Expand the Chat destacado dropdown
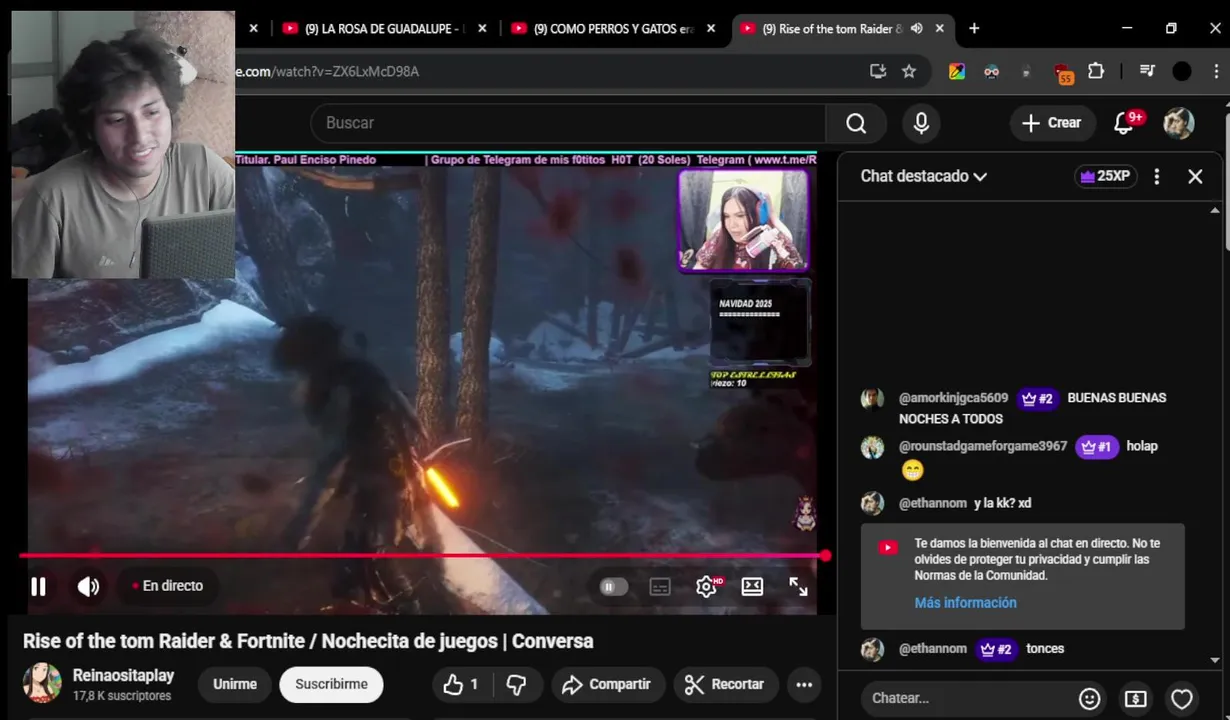 pyautogui.click(x=923, y=176)
